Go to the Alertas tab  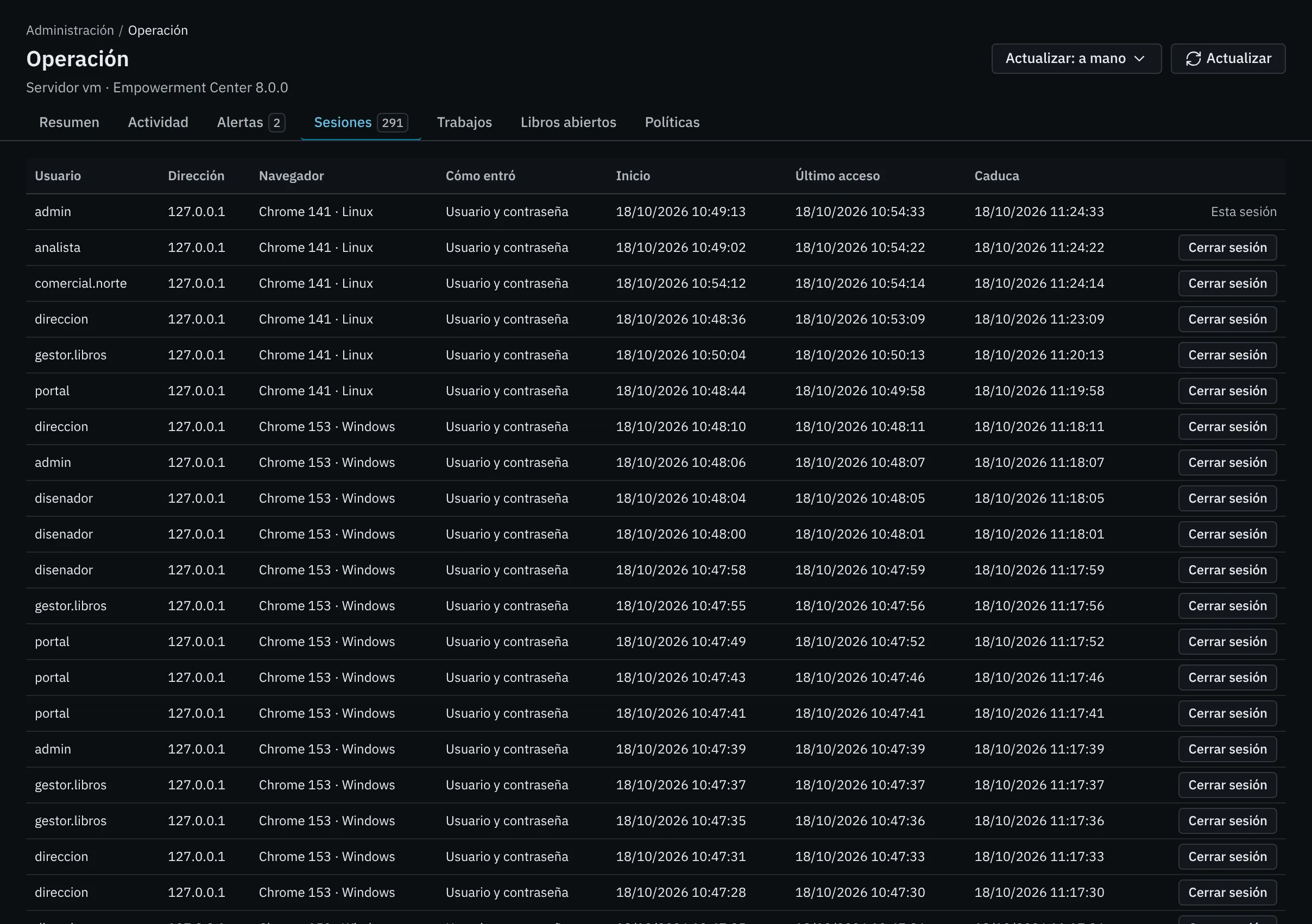[250, 122]
